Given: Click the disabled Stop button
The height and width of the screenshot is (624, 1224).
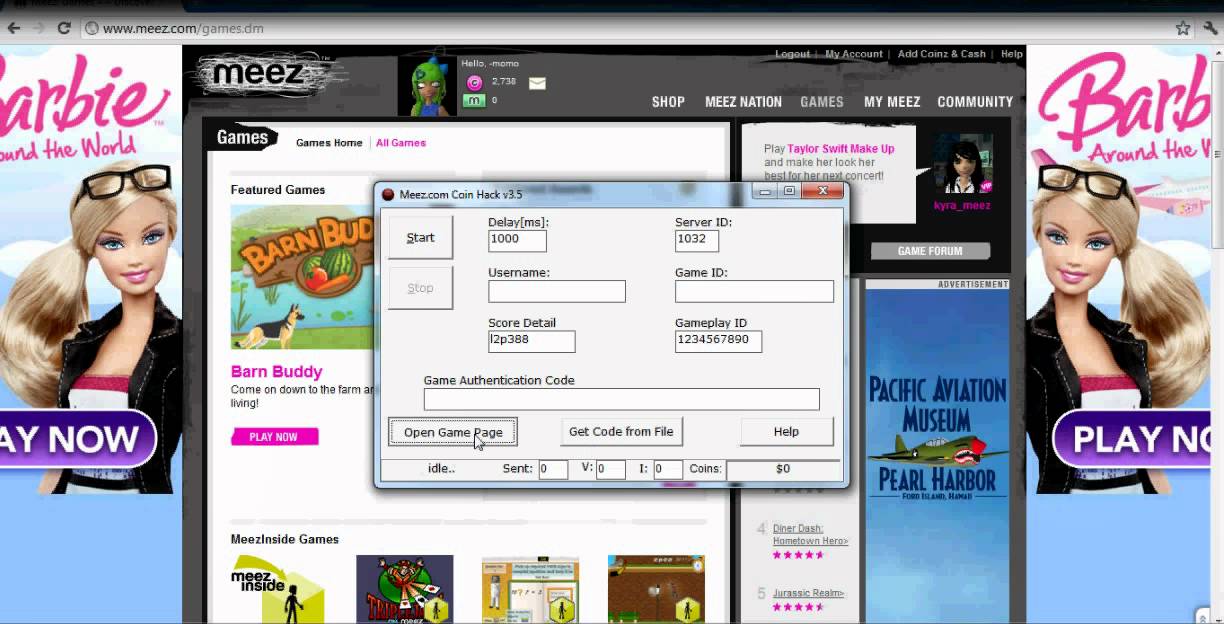Looking at the screenshot, I should click(x=420, y=288).
